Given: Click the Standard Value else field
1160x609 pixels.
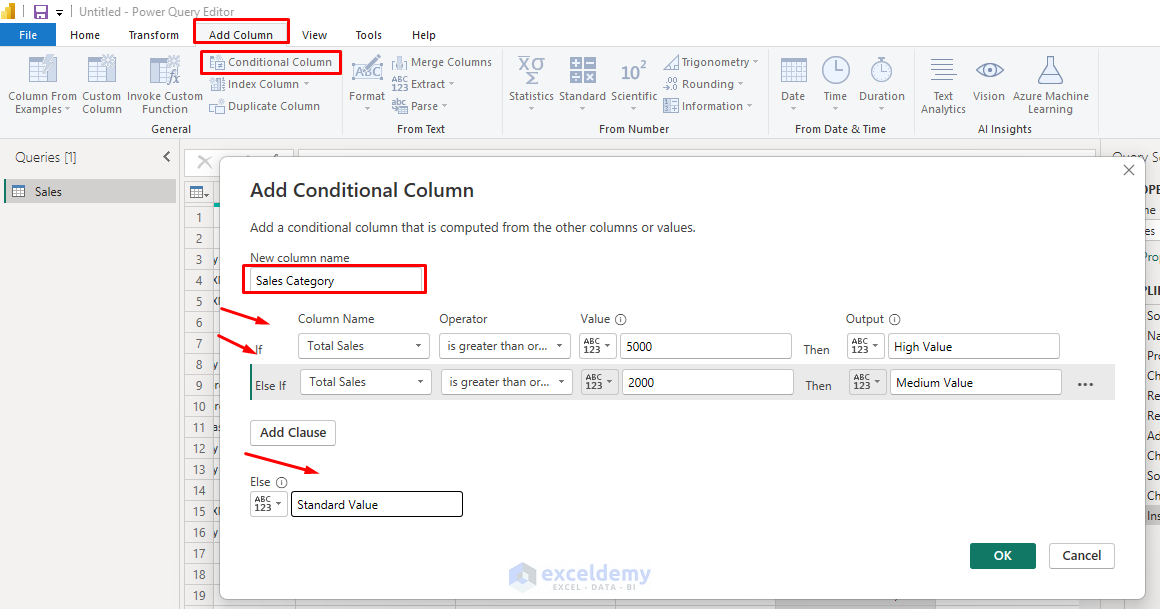Looking at the screenshot, I should click(x=377, y=504).
